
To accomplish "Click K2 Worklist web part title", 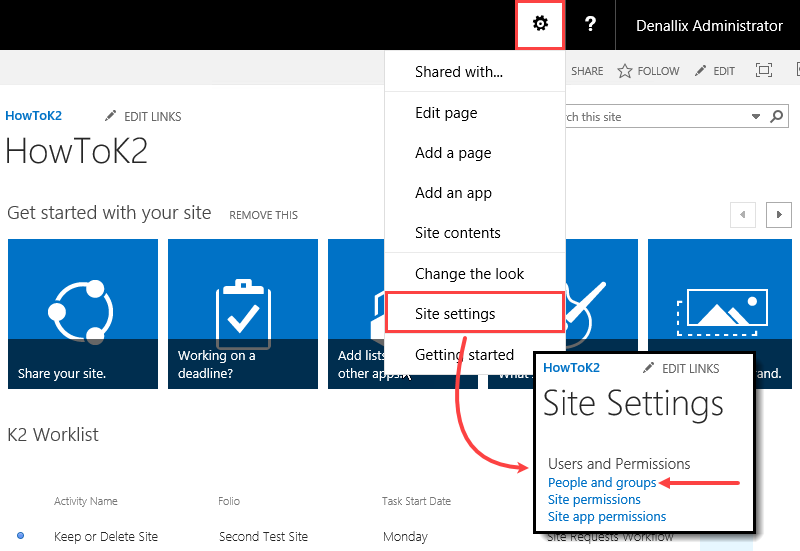I will click(53, 434).
